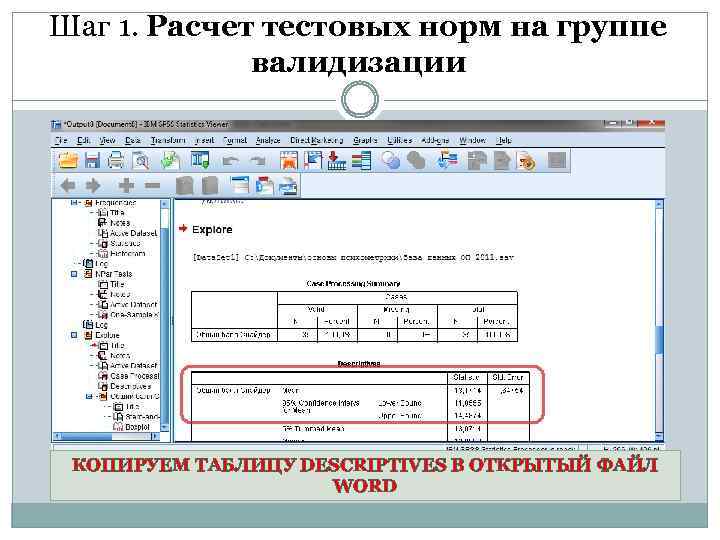Click the output pane vertical scrollbar

[659, 319]
